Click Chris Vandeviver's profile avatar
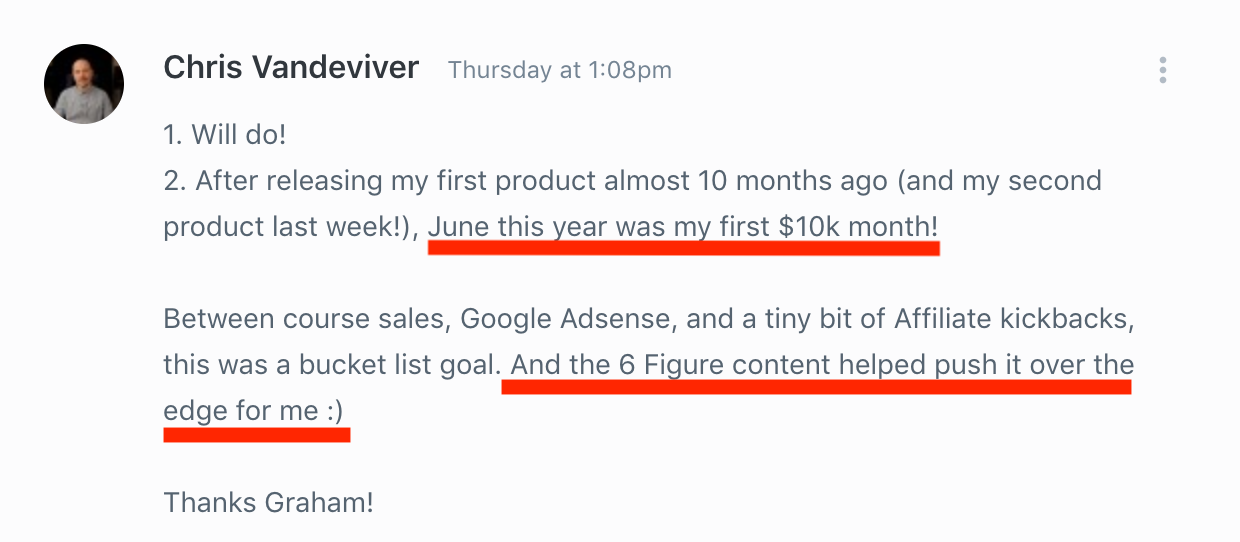This screenshot has width=1240, height=542. [84, 84]
